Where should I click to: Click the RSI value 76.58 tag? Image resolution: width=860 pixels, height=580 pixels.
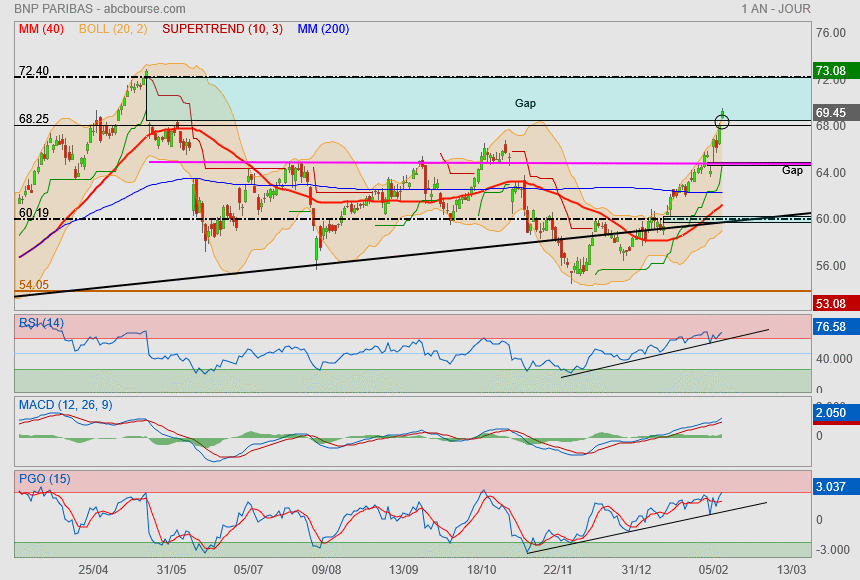coord(835,327)
